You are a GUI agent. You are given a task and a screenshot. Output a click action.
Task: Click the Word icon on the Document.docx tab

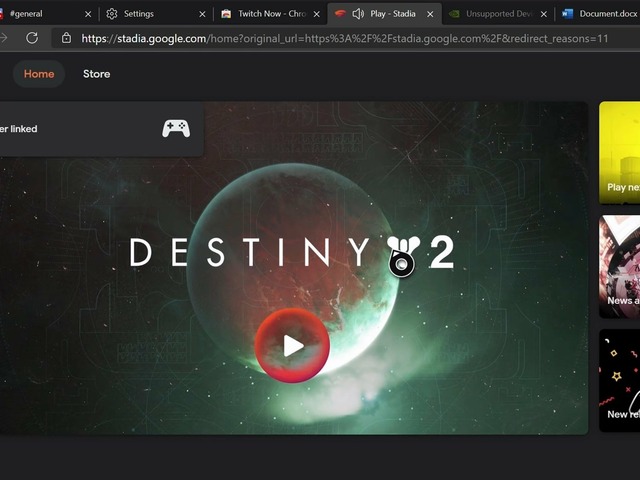click(x=568, y=14)
